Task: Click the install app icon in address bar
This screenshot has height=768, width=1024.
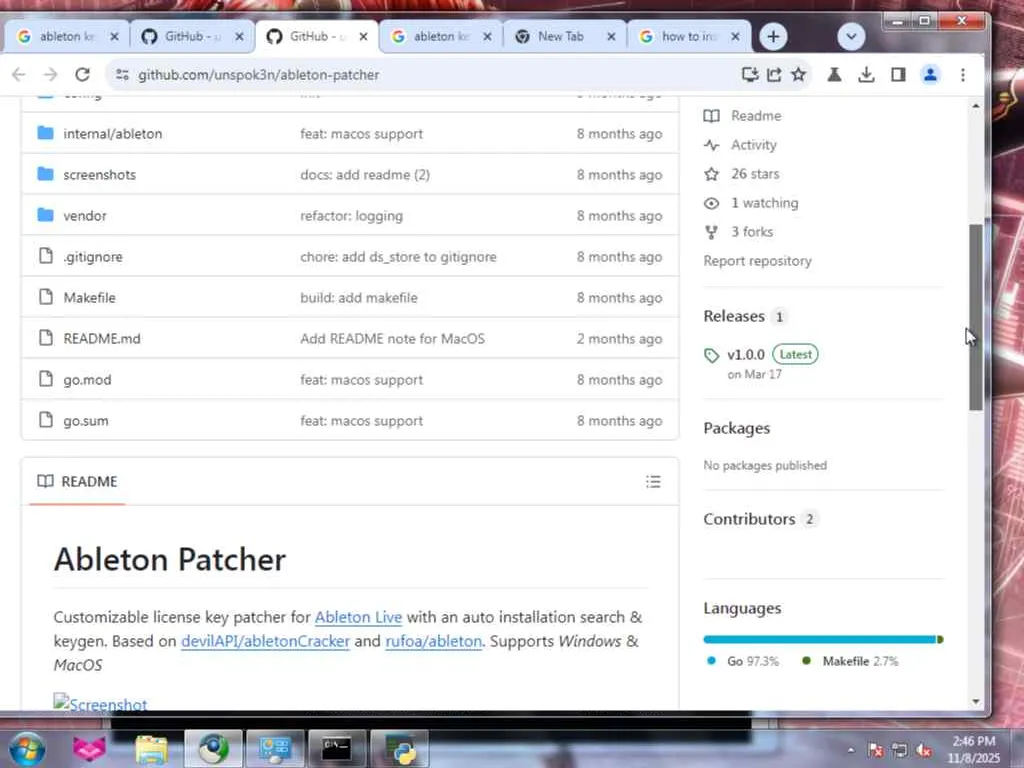Action: (x=750, y=74)
